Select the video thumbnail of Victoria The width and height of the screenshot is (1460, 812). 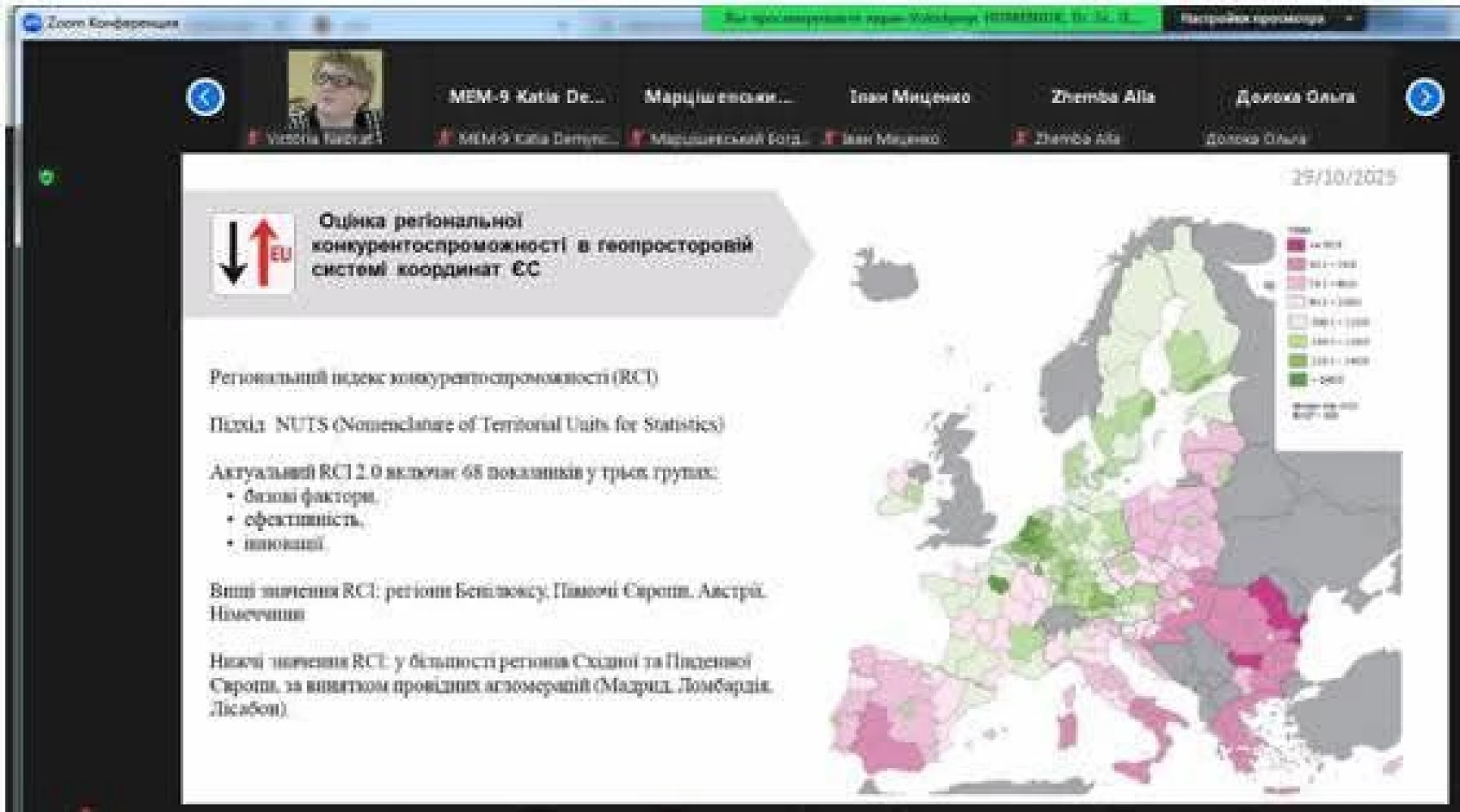335,91
